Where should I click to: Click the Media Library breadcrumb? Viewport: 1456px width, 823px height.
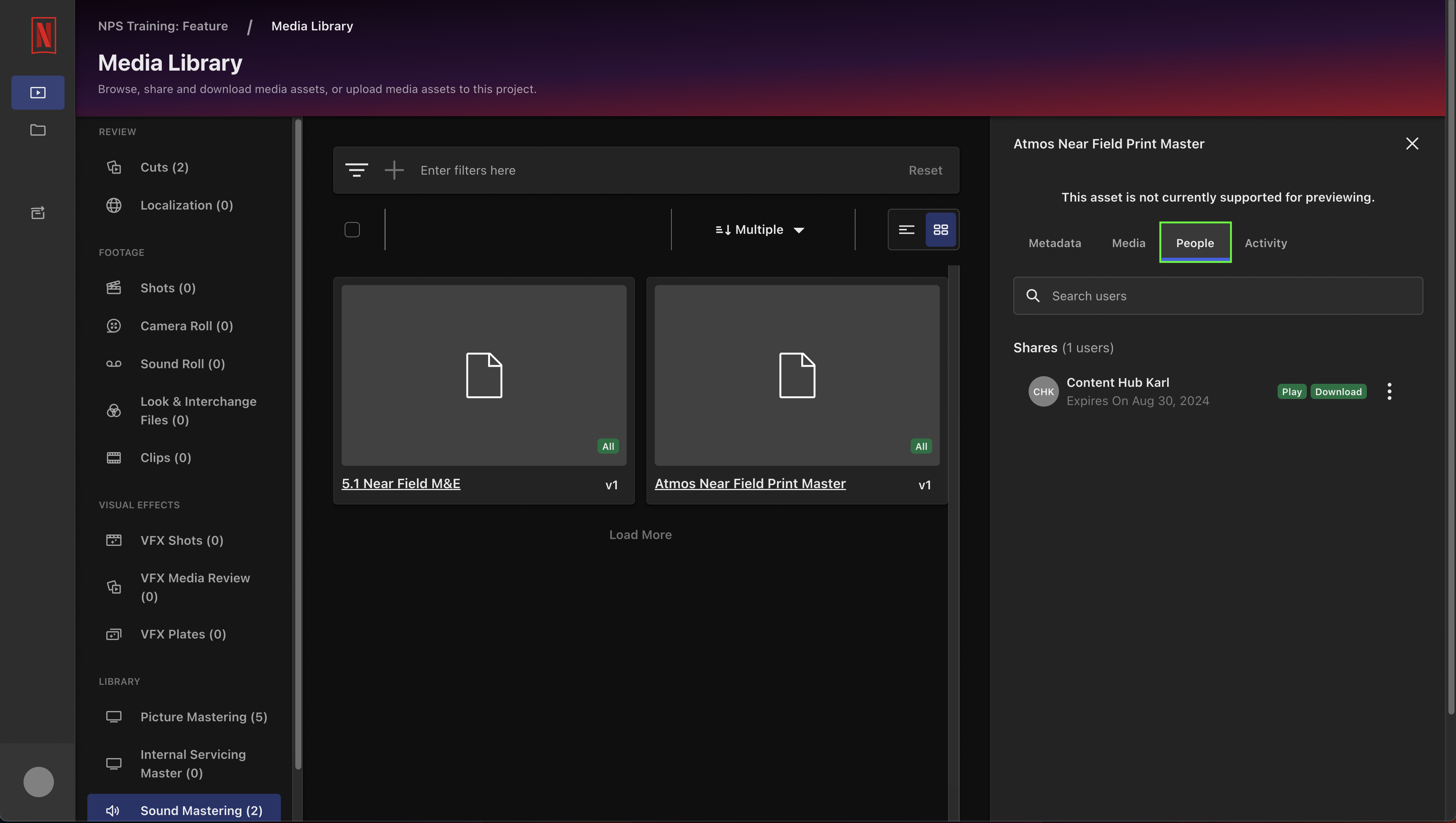[312, 26]
